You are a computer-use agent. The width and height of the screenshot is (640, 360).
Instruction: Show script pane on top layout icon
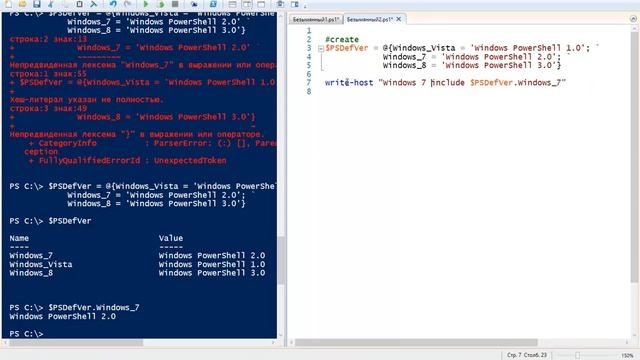(x=232, y=4)
